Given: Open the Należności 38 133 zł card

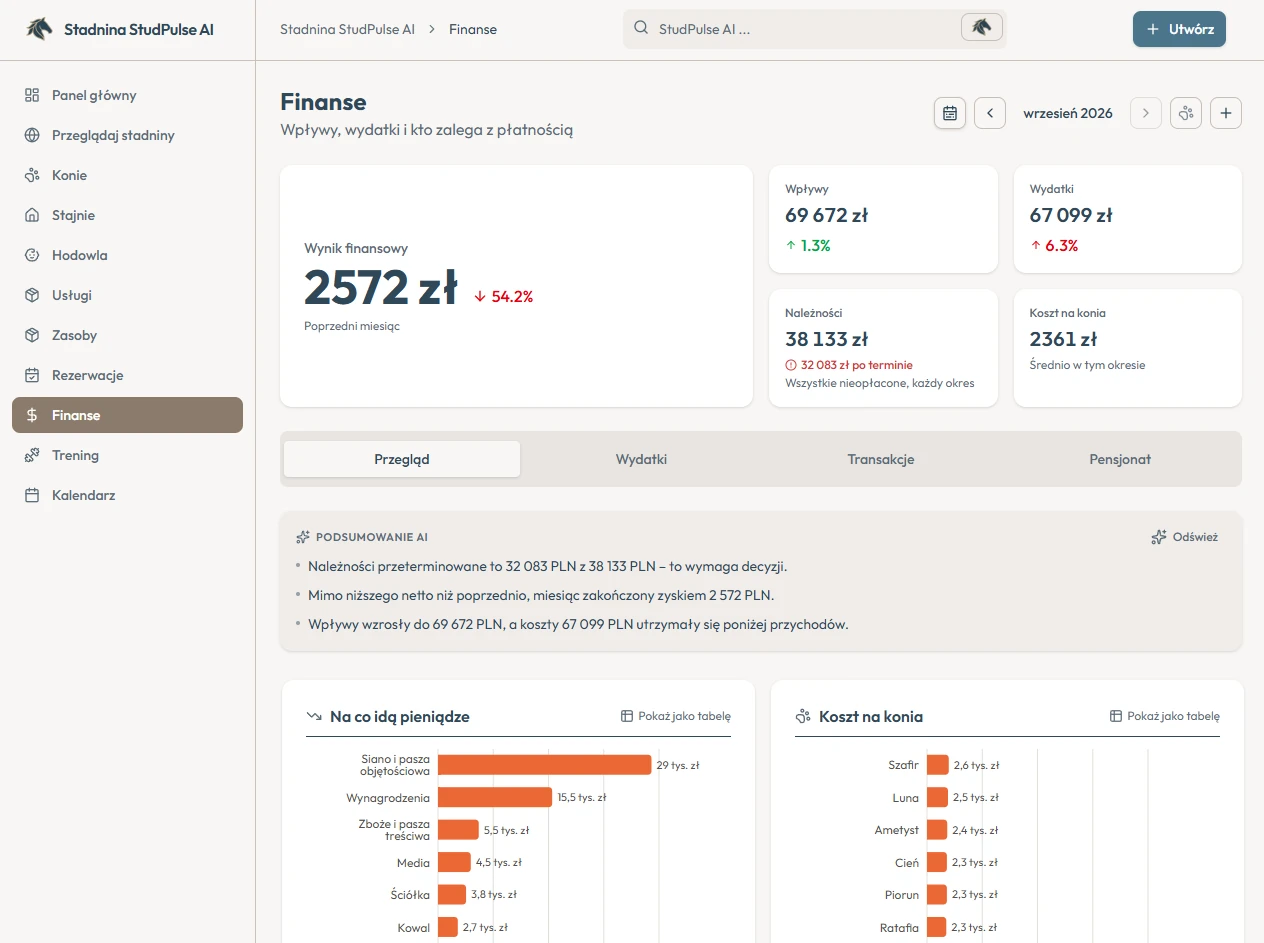Looking at the screenshot, I should pyautogui.click(x=883, y=348).
